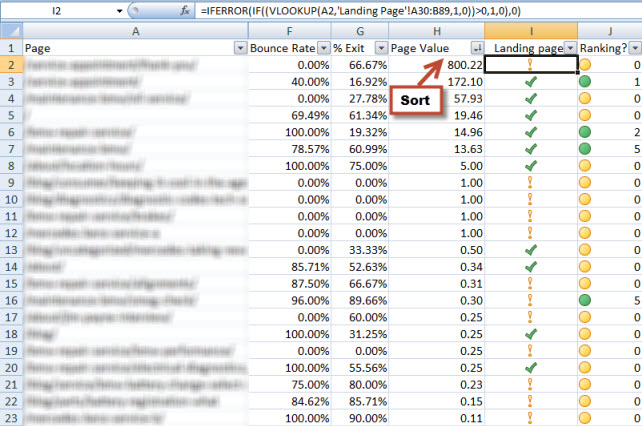
Task: Open the Landing page filter dropdown
Action: (x=569, y=48)
